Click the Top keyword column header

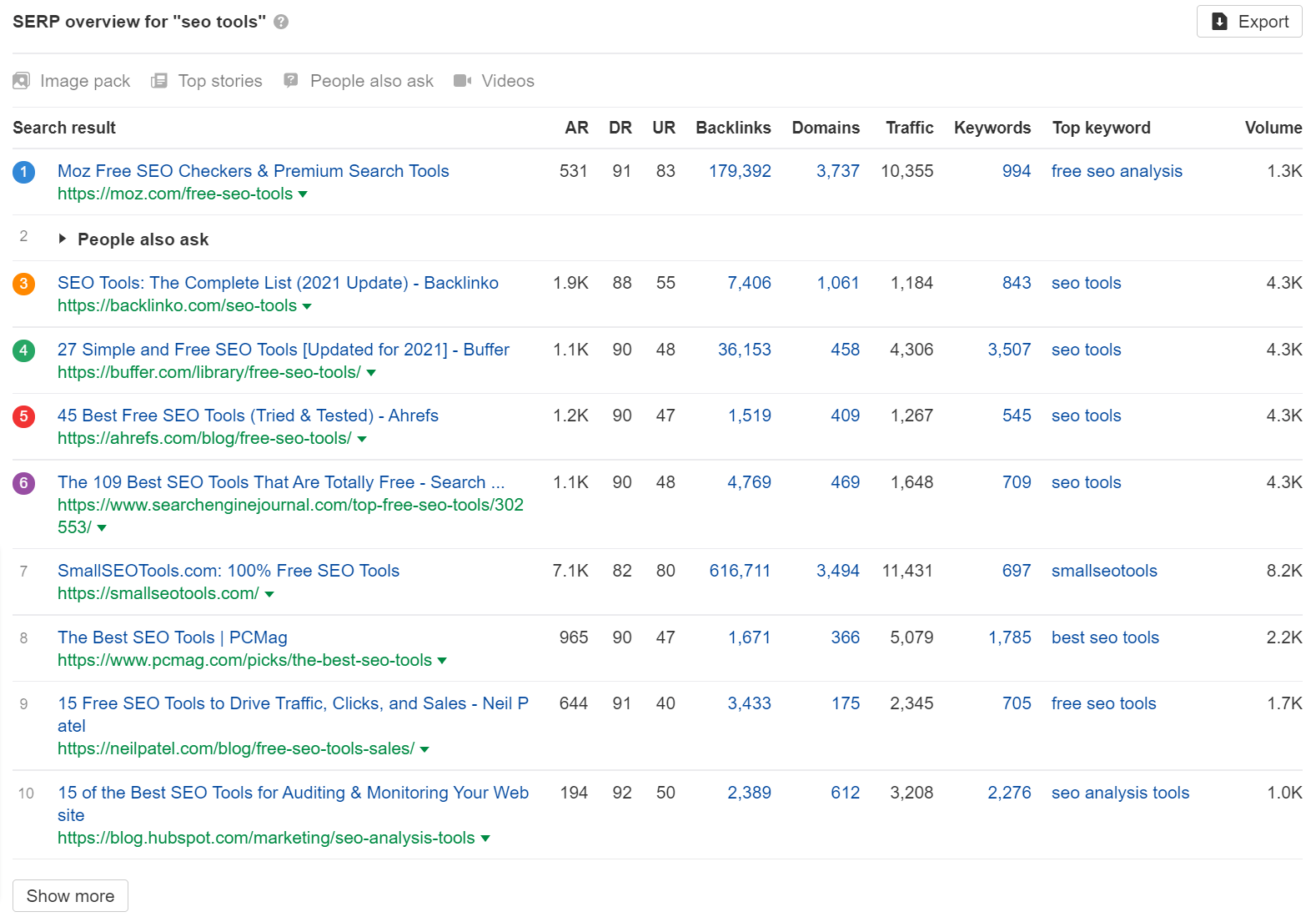coord(1101,128)
